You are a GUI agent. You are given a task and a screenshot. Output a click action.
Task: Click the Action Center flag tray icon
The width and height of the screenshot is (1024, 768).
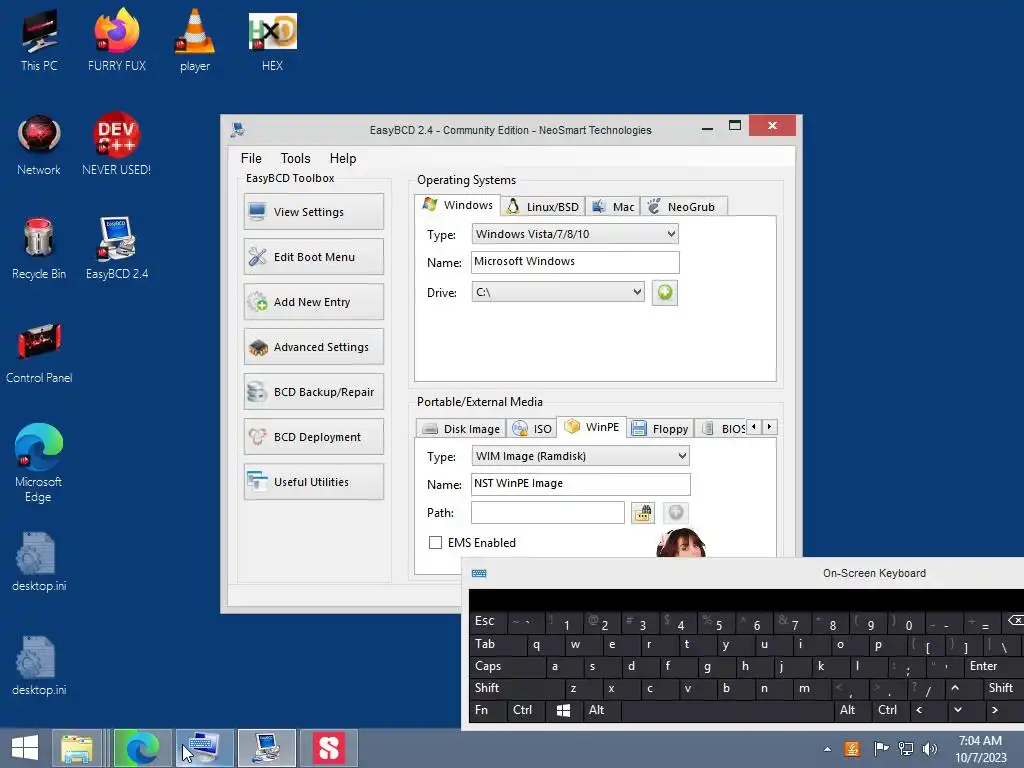[x=881, y=749]
